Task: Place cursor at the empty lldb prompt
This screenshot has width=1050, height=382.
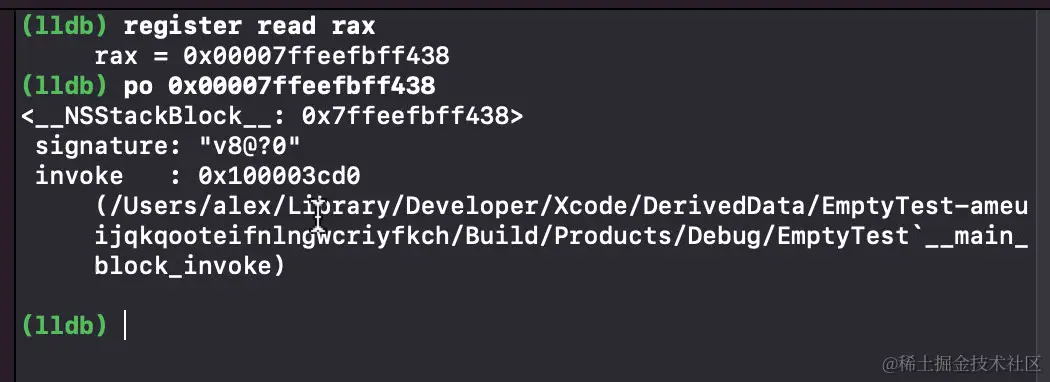Action: (x=125, y=325)
